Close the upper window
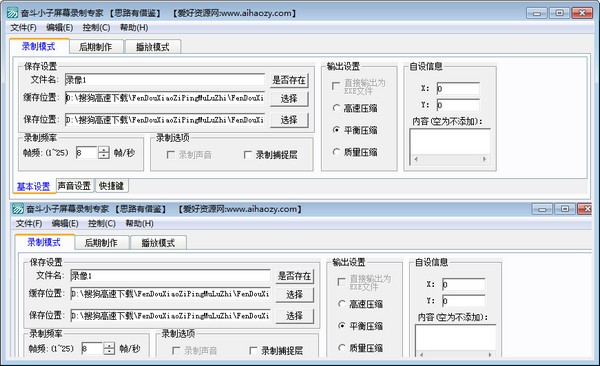Viewport: 600px width, 366px height. [582, 13]
